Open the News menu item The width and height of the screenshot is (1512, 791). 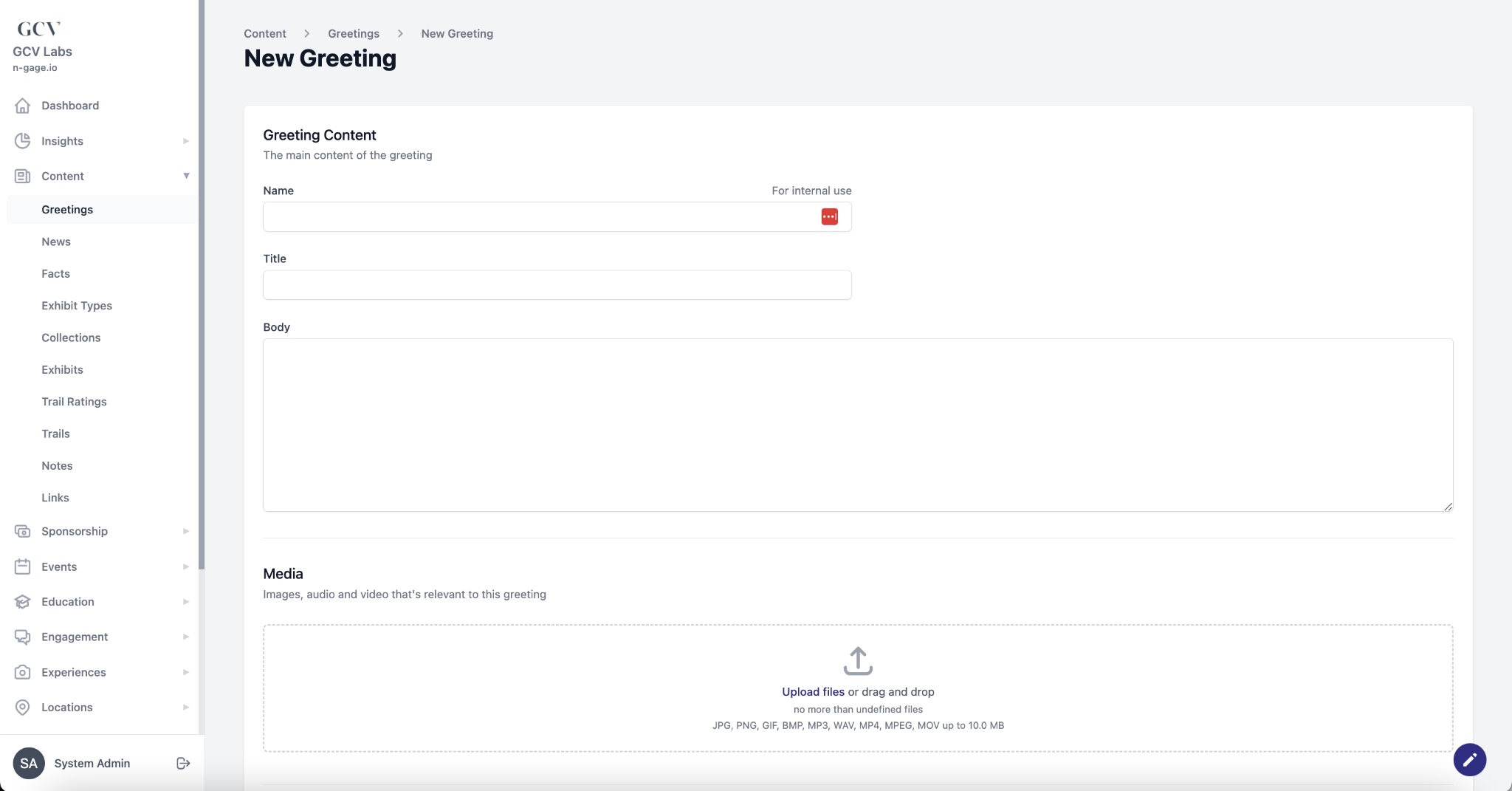pyautogui.click(x=56, y=242)
